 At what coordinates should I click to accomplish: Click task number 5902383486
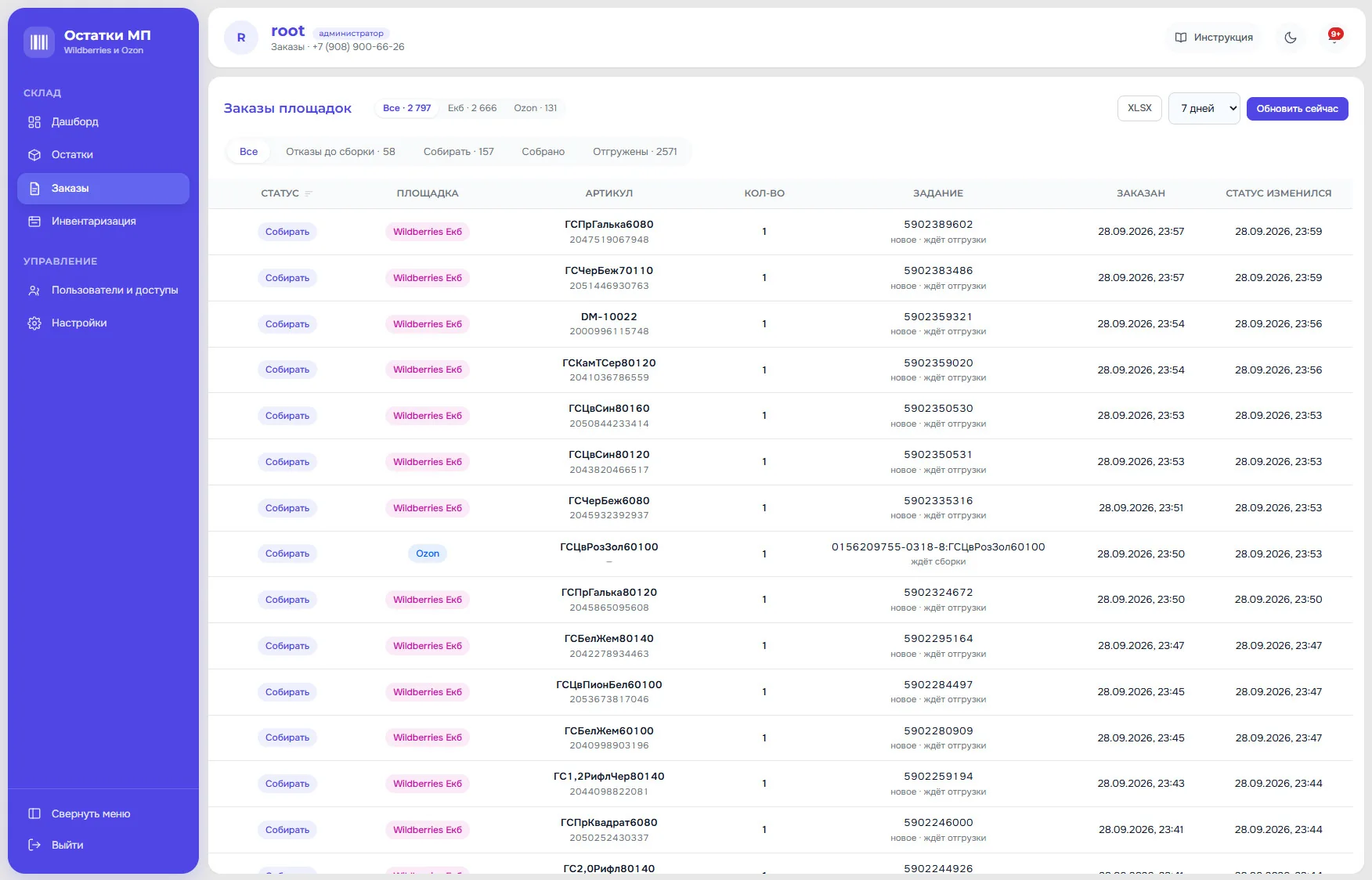coord(938,271)
